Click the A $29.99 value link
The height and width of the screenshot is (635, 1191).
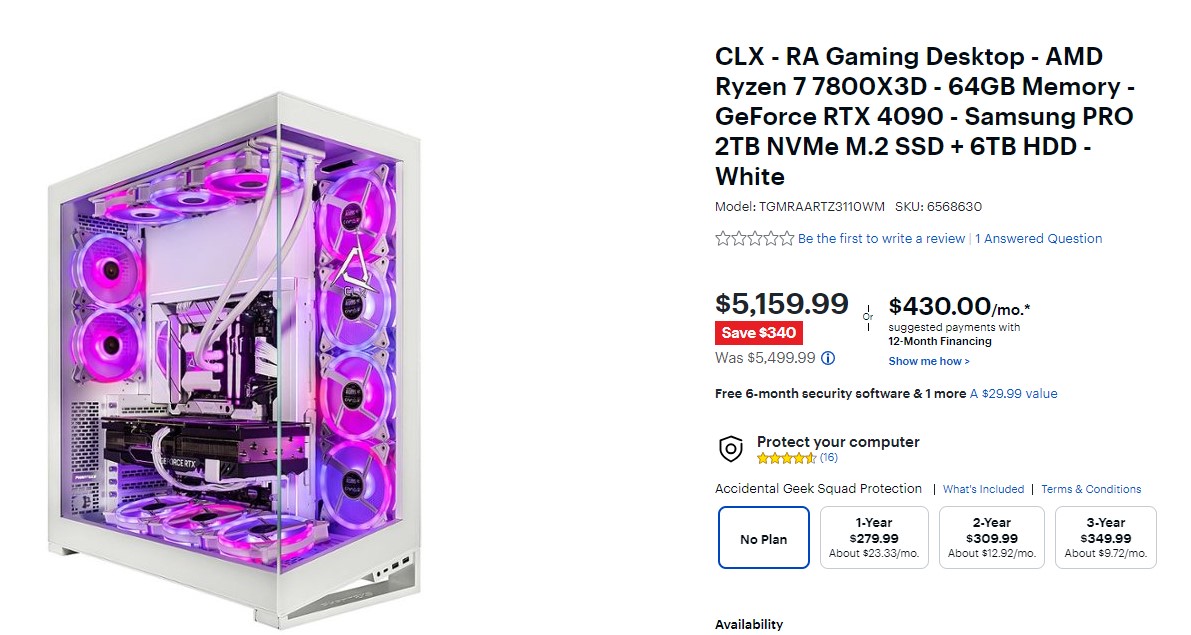pyautogui.click(x=1013, y=394)
